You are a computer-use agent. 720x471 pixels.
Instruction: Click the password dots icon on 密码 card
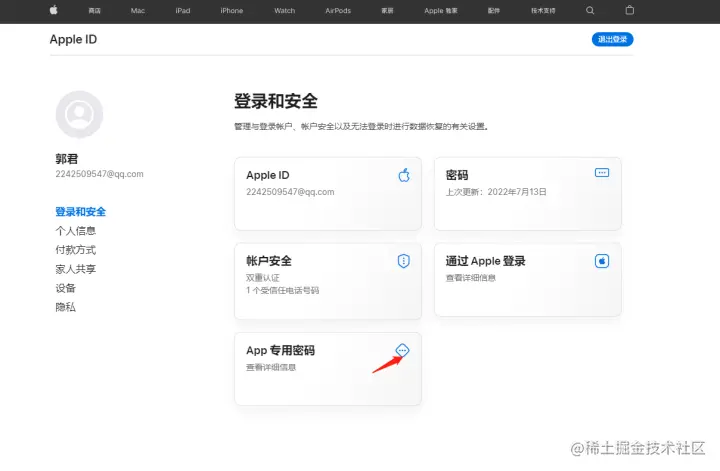click(602, 173)
